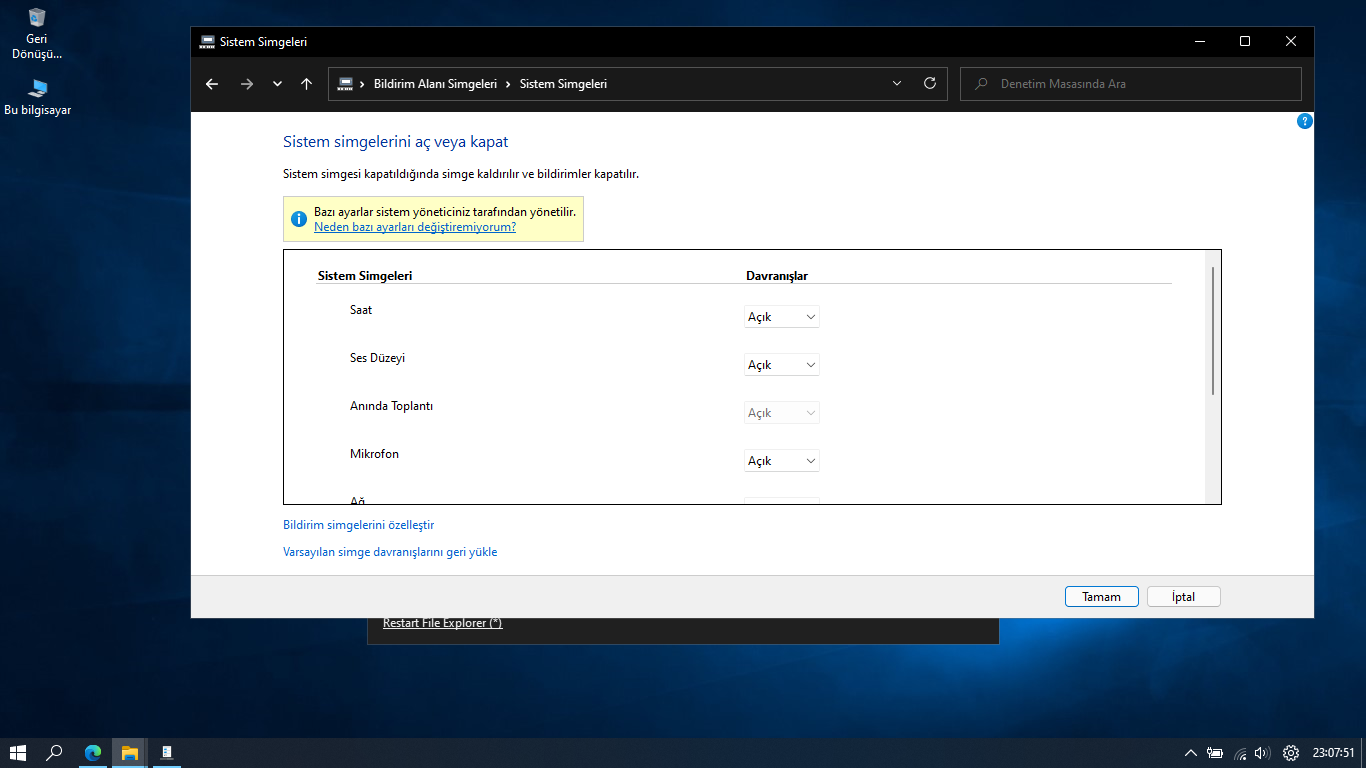
Task: Open the recent locations dropdown arrow
Action: tap(277, 84)
